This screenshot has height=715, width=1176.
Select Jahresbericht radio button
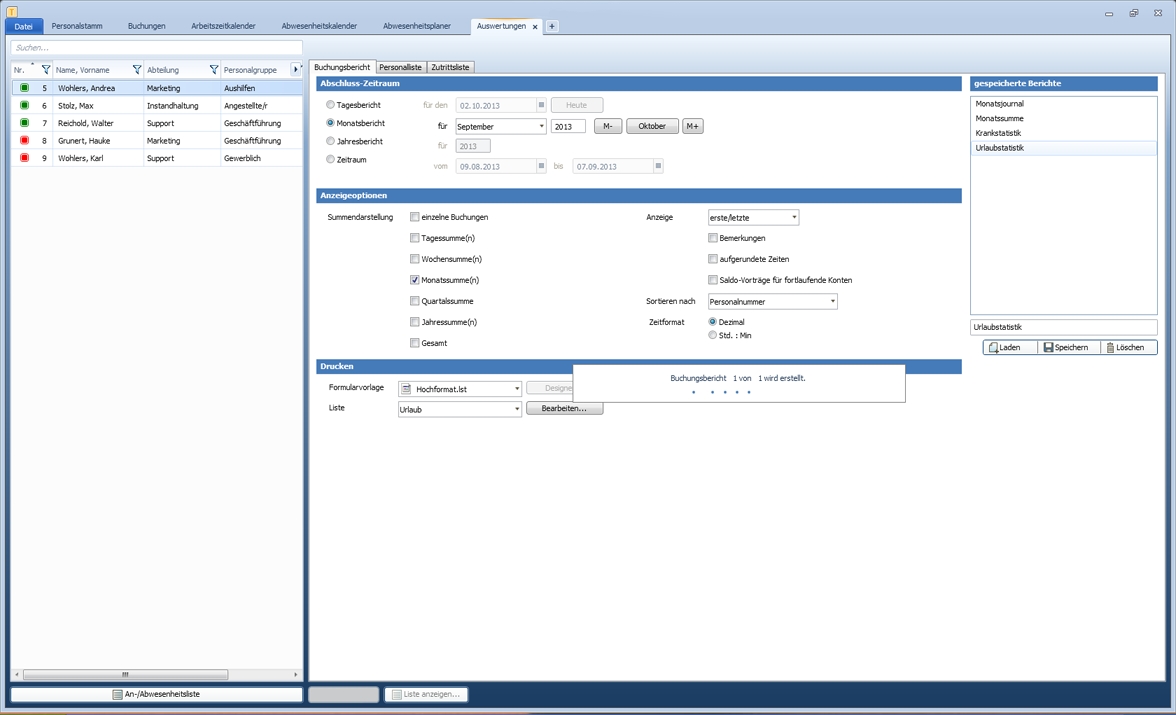pyautogui.click(x=330, y=141)
